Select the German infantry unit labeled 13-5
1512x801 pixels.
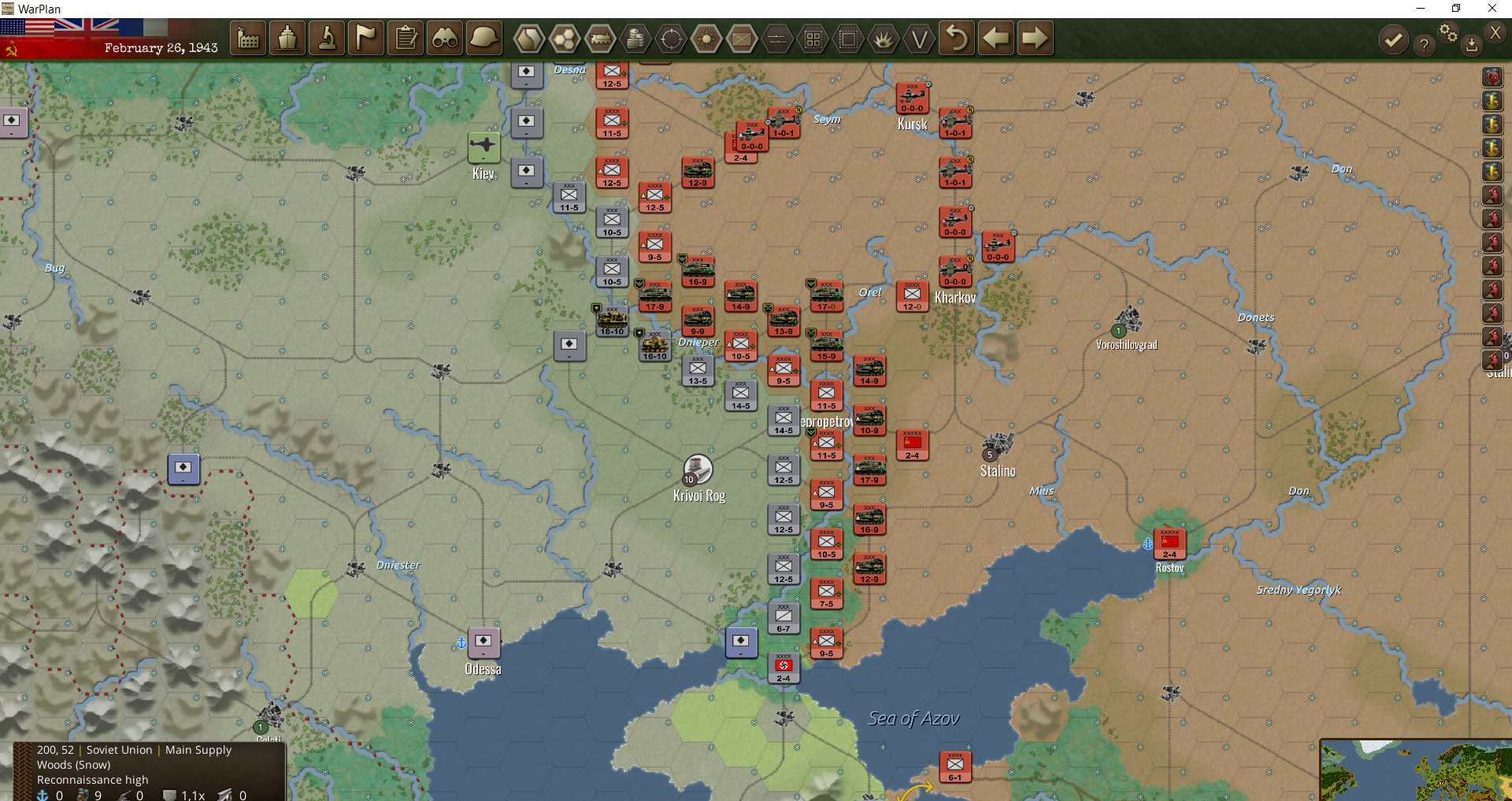pos(698,370)
